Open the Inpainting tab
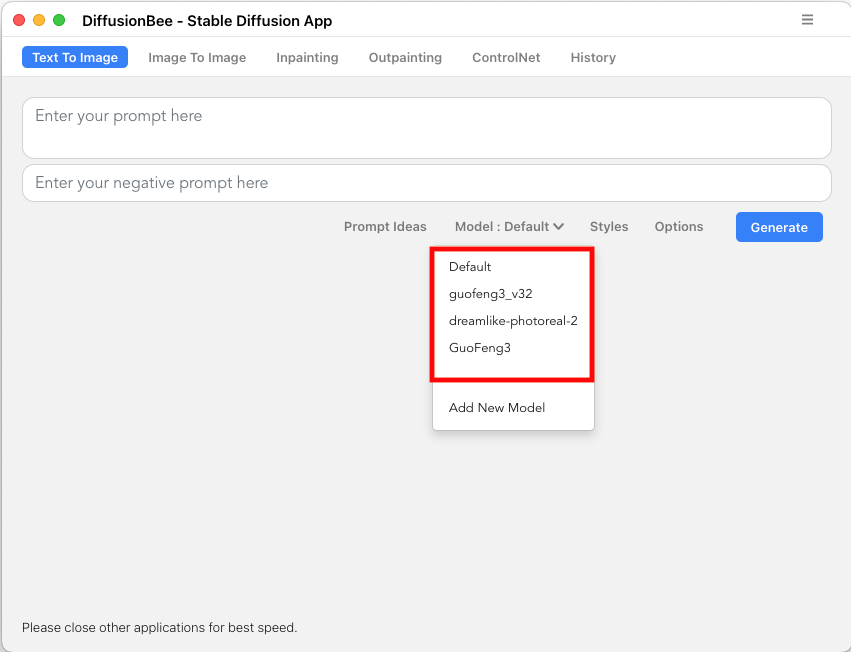Image resolution: width=851 pixels, height=652 pixels. [x=307, y=58]
